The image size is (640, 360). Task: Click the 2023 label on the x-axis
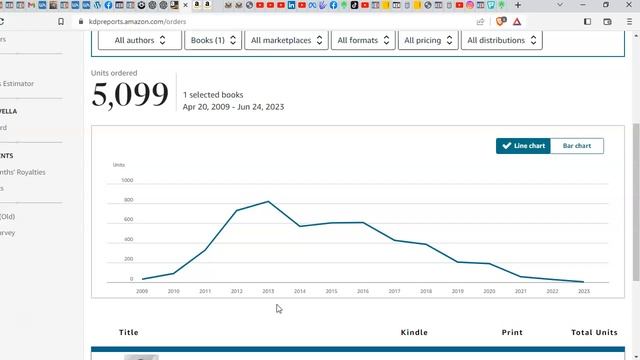[x=584, y=291]
